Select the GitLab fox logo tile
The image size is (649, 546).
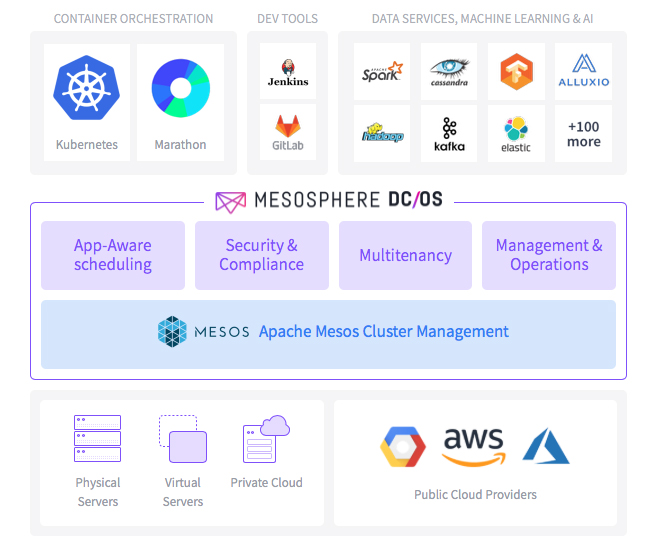[288, 132]
